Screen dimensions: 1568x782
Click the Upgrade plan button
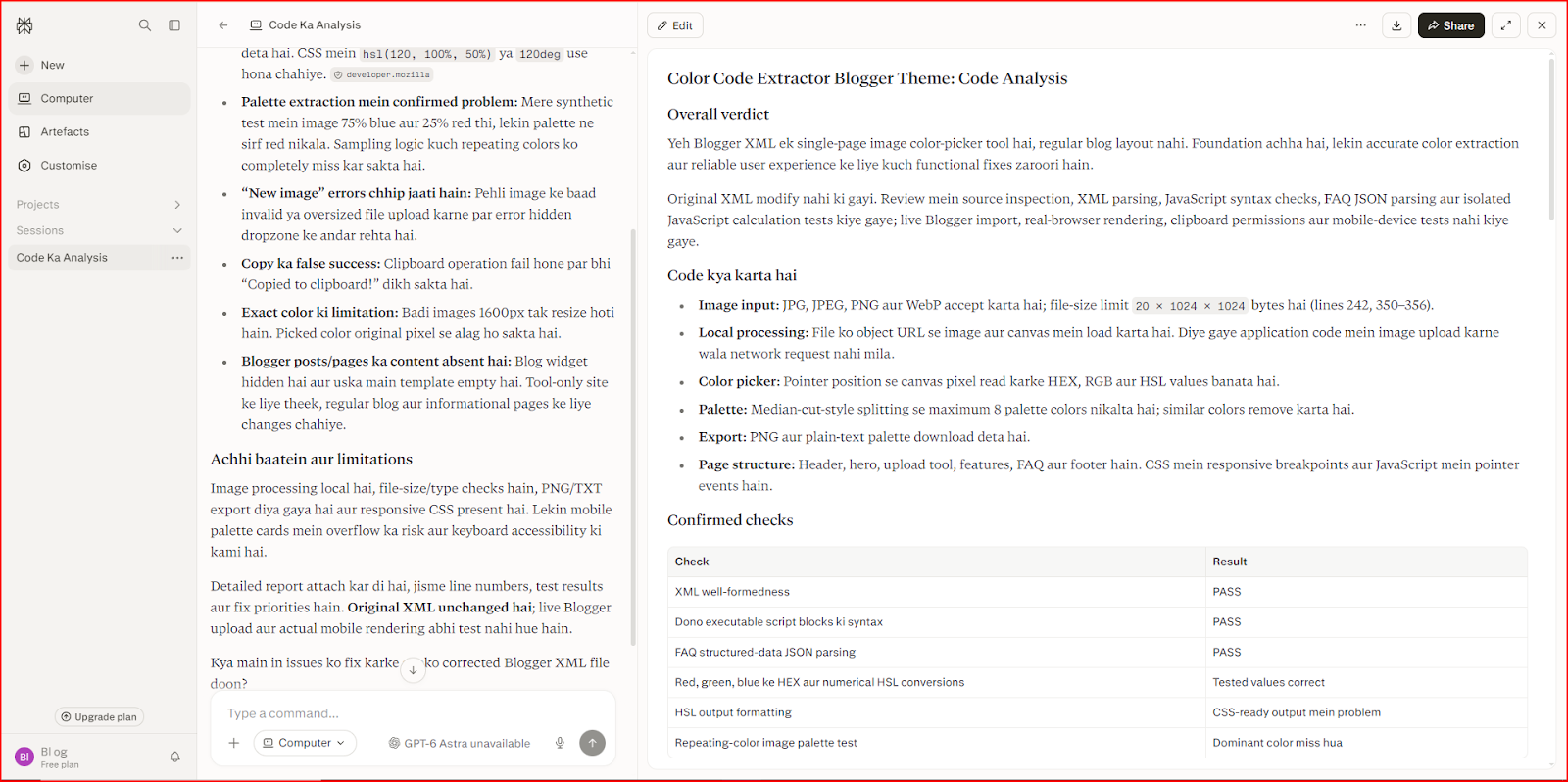click(x=99, y=717)
